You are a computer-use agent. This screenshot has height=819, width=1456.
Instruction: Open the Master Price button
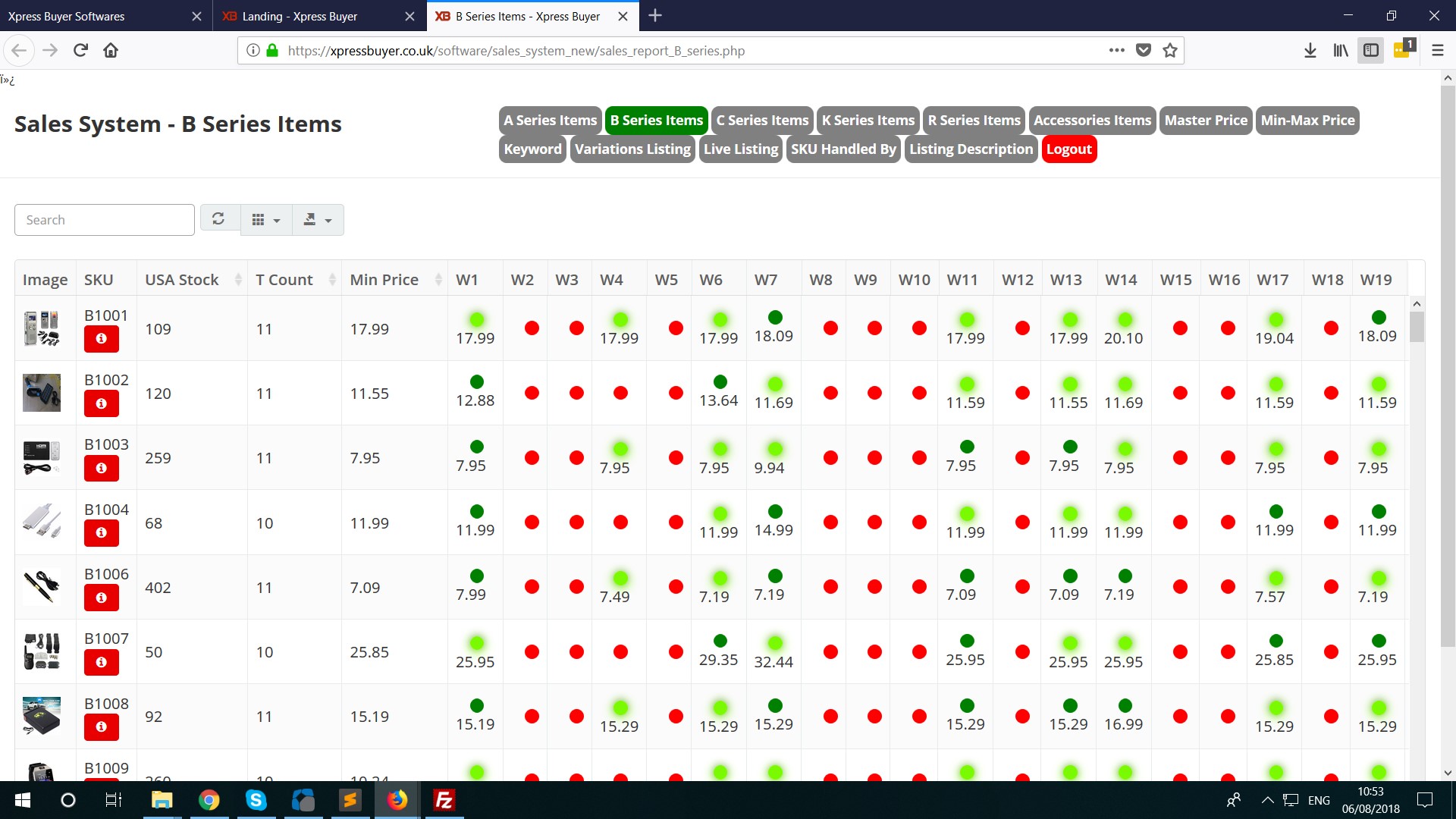click(x=1205, y=120)
